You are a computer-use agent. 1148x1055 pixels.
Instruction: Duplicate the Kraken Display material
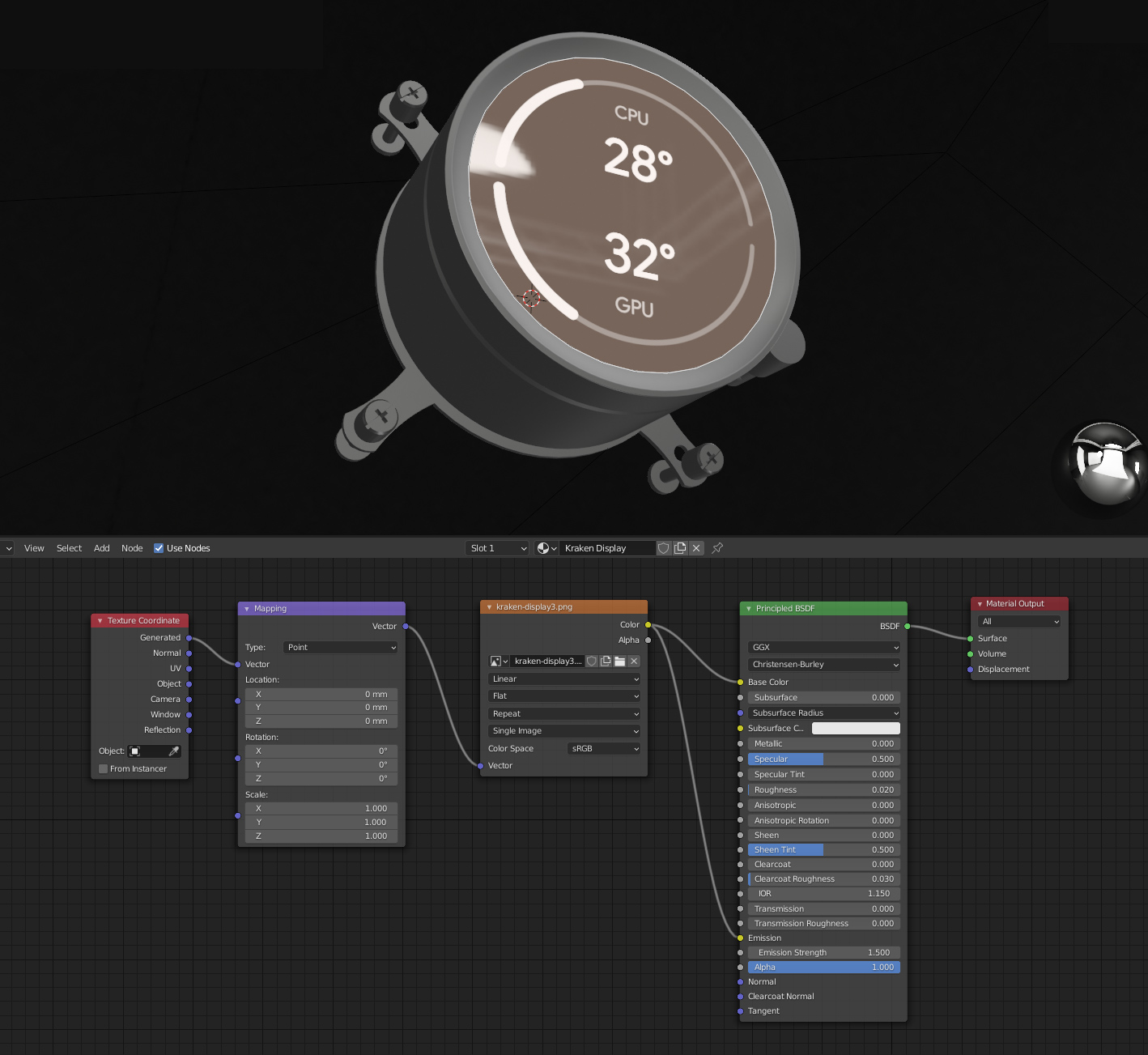(680, 548)
